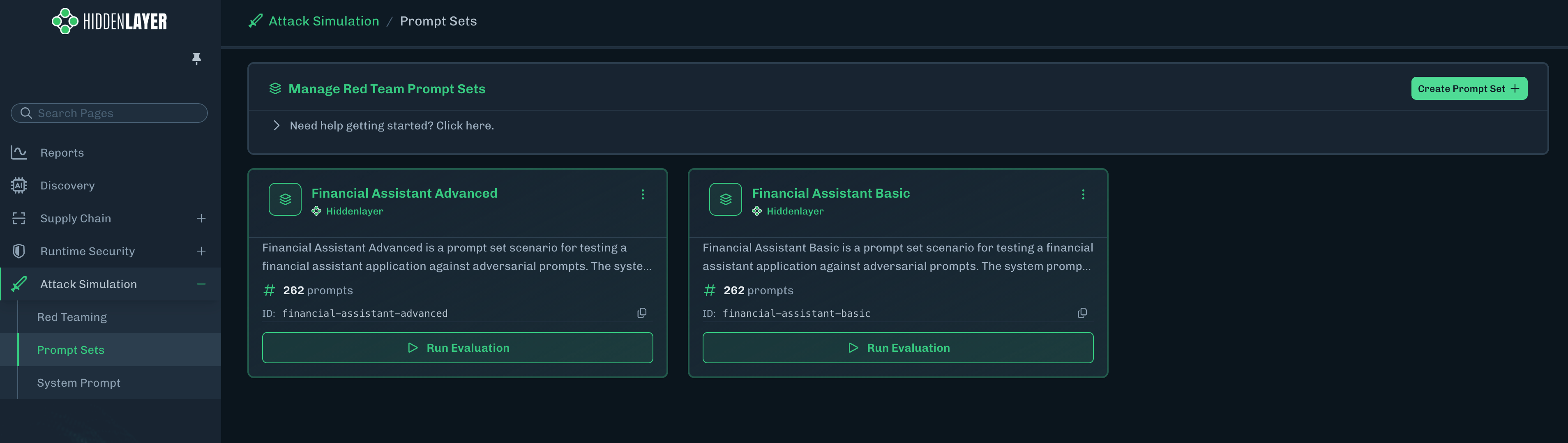This screenshot has width=1568, height=443.
Task: Click Hiddenlayer author label on Basic card
Action: [795, 211]
